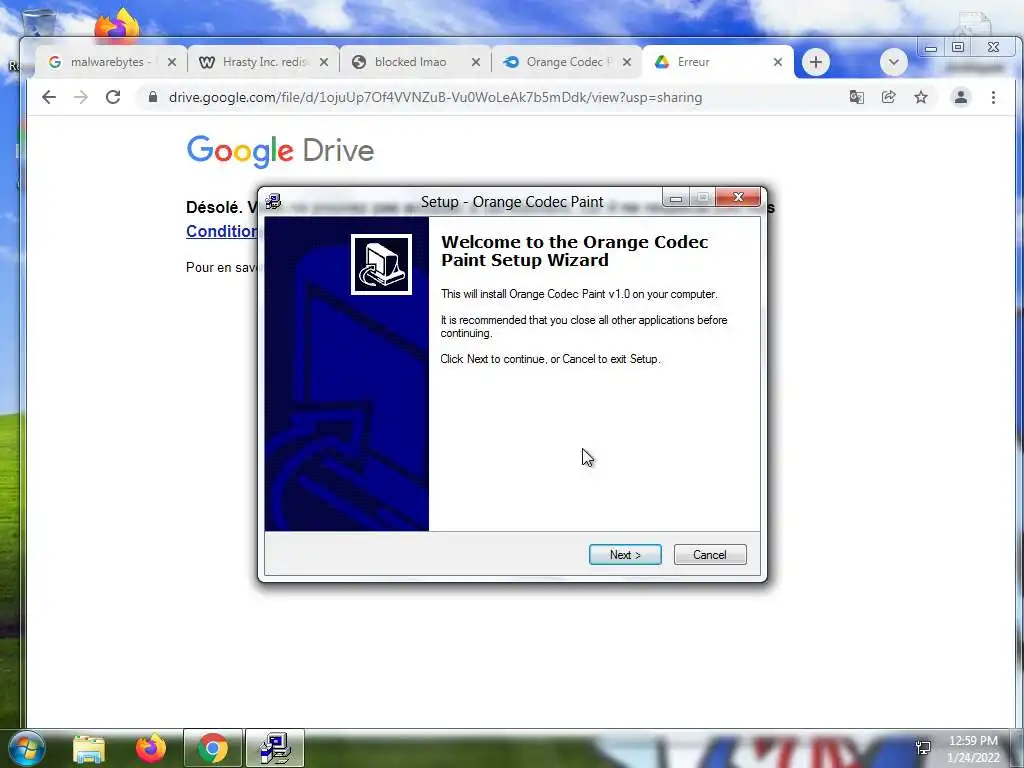Screen dimensions: 1024x768
Task: Click the computer installer image in wizard
Action: coord(381,264)
